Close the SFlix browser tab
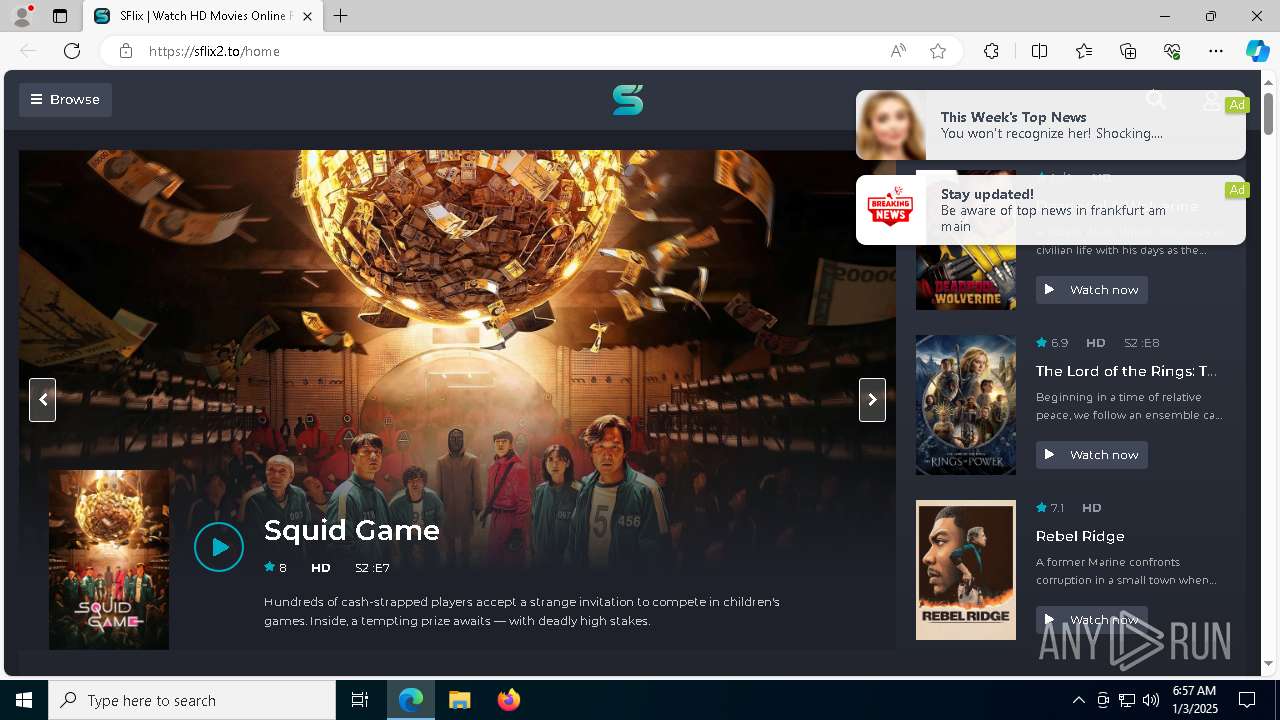This screenshot has width=1280, height=720. coord(307,16)
